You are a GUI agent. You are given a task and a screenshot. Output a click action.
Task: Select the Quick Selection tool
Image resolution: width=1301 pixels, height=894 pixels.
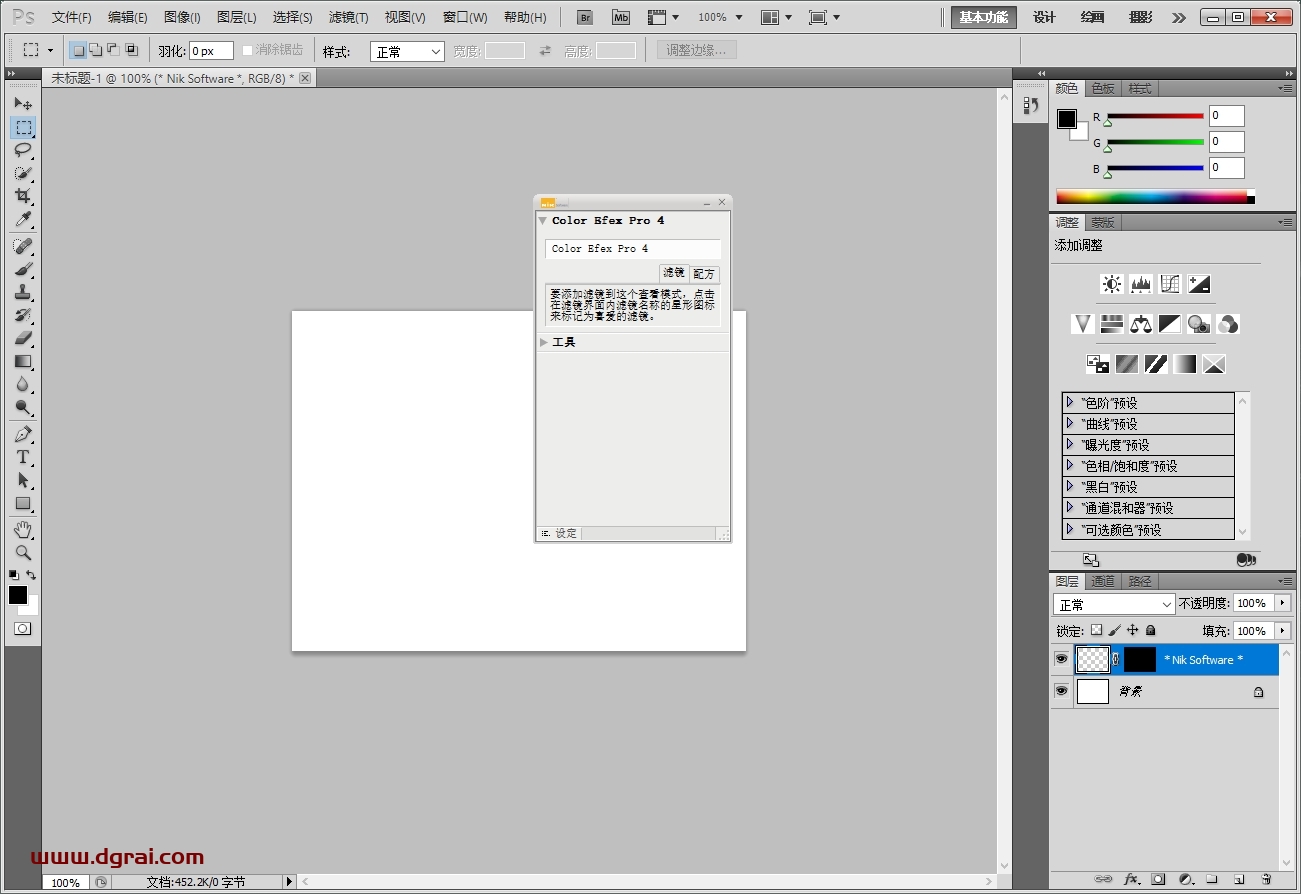click(x=23, y=173)
